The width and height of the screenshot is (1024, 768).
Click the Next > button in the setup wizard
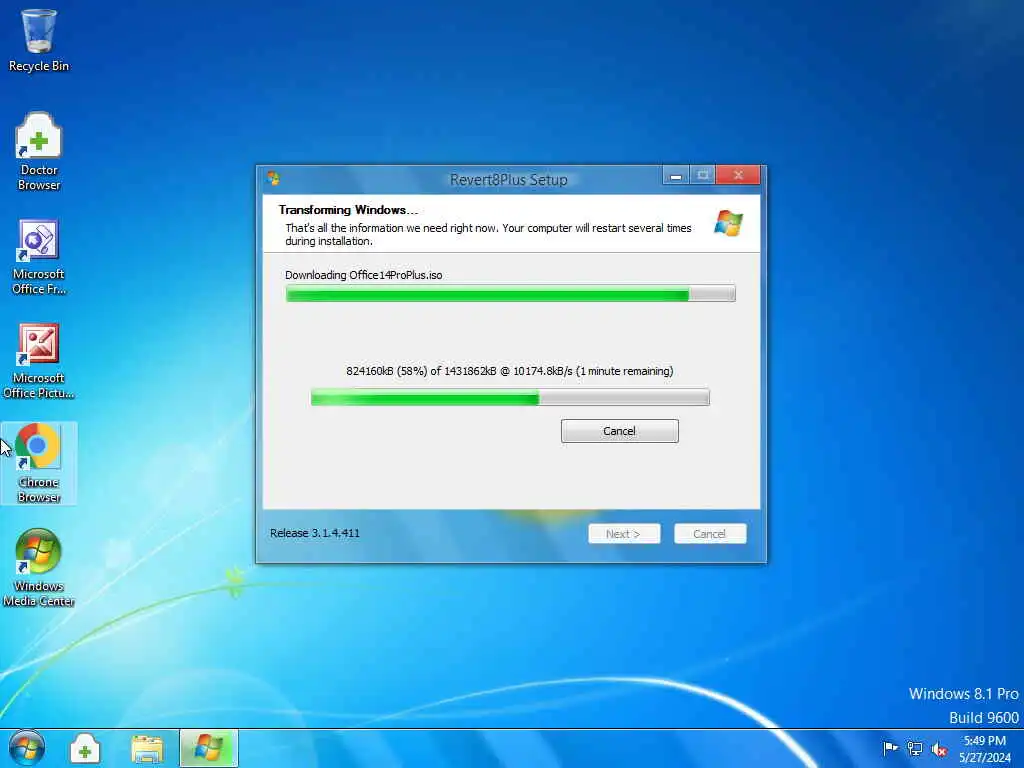coord(624,534)
